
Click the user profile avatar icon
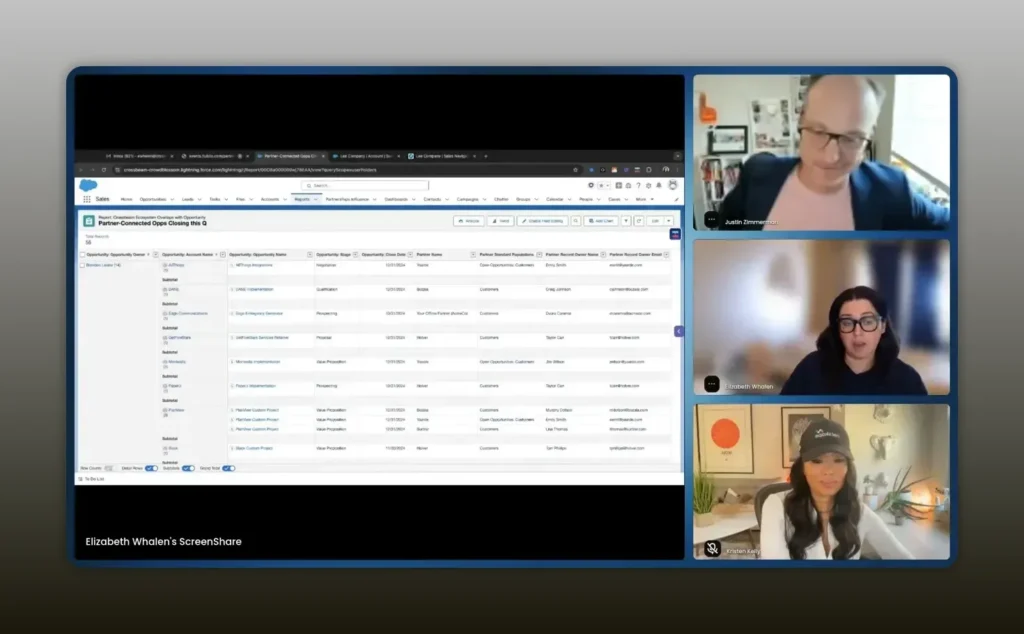pyautogui.click(x=674, y=185)
